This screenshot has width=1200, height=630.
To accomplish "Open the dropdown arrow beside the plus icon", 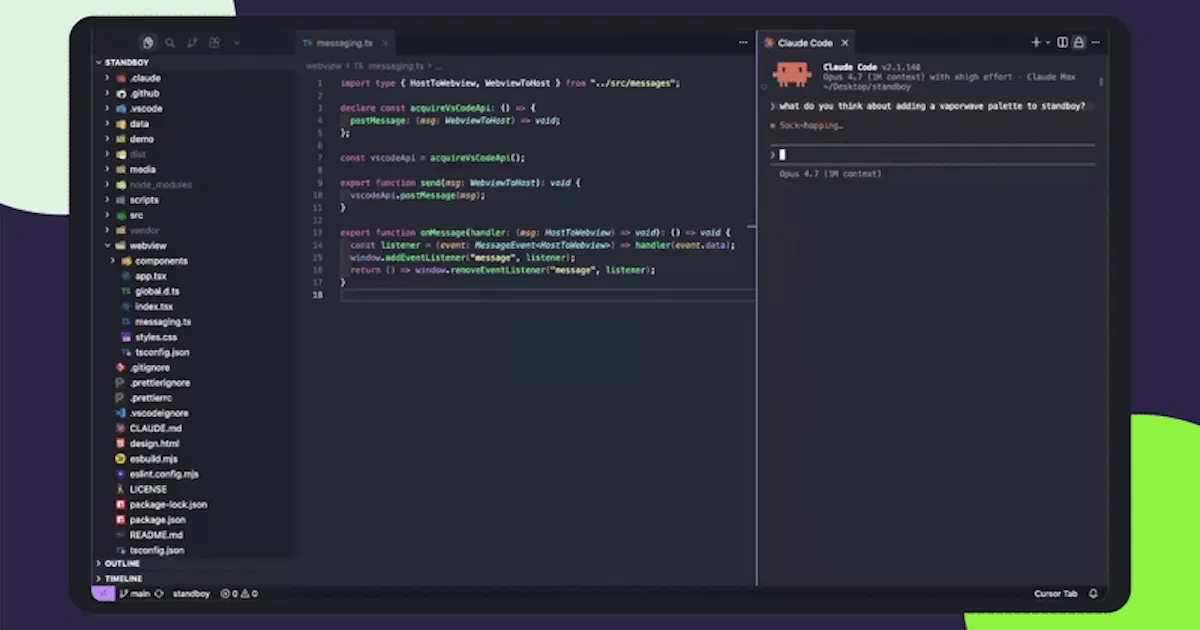I will [1047, 43].
